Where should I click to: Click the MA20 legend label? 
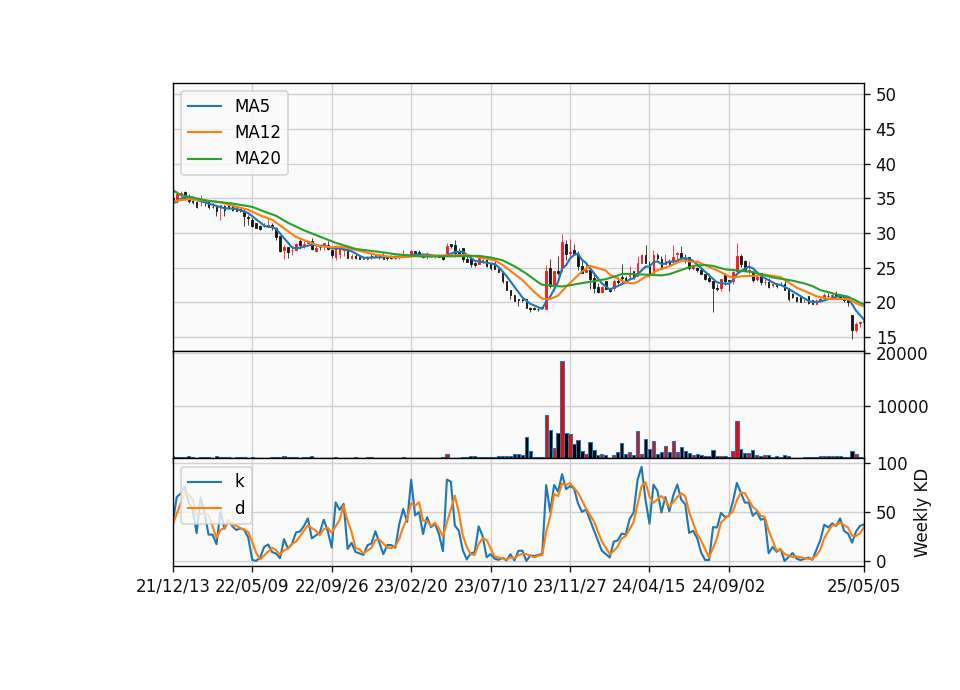[257, 158]
